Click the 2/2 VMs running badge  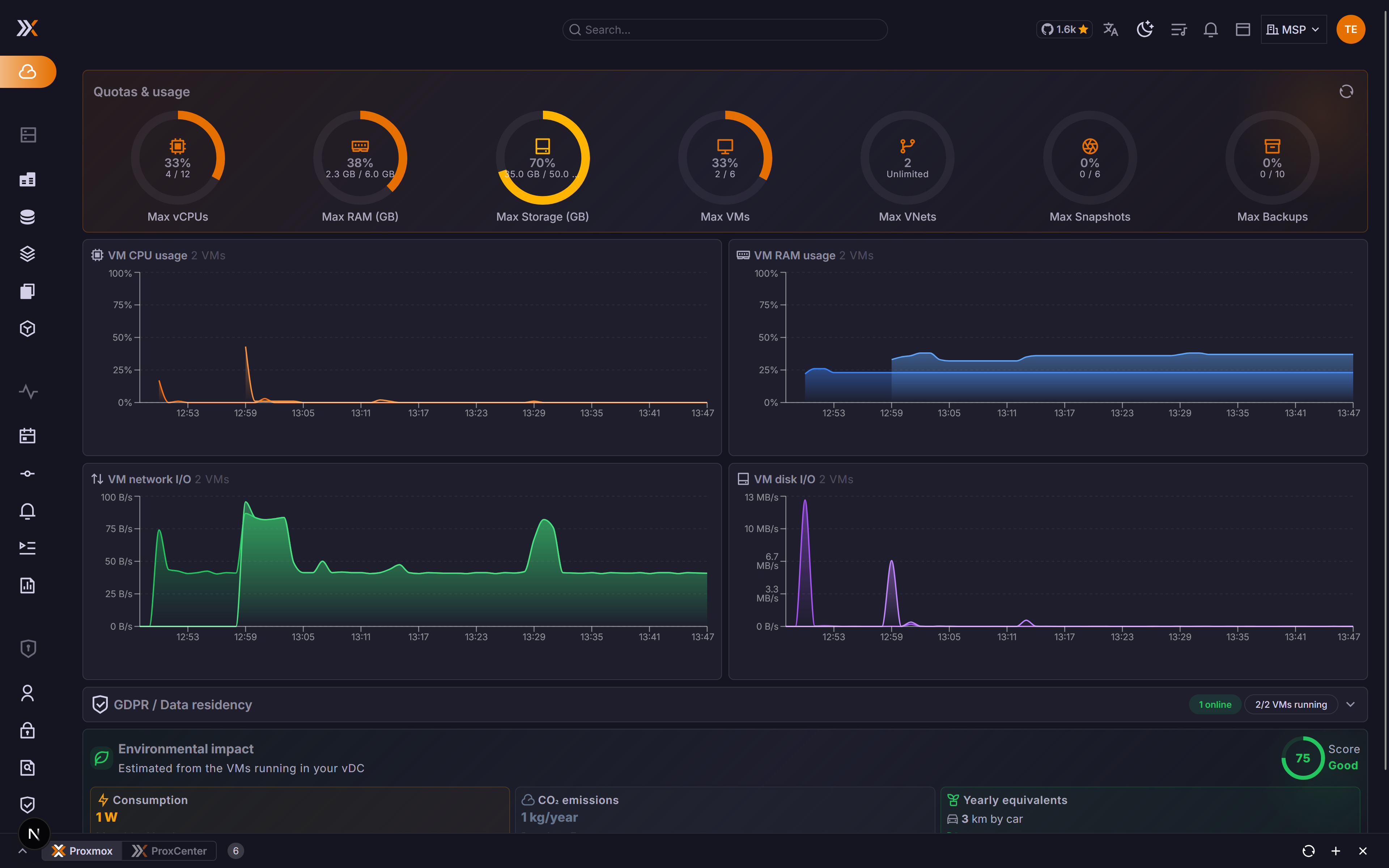click(1291, 705)
